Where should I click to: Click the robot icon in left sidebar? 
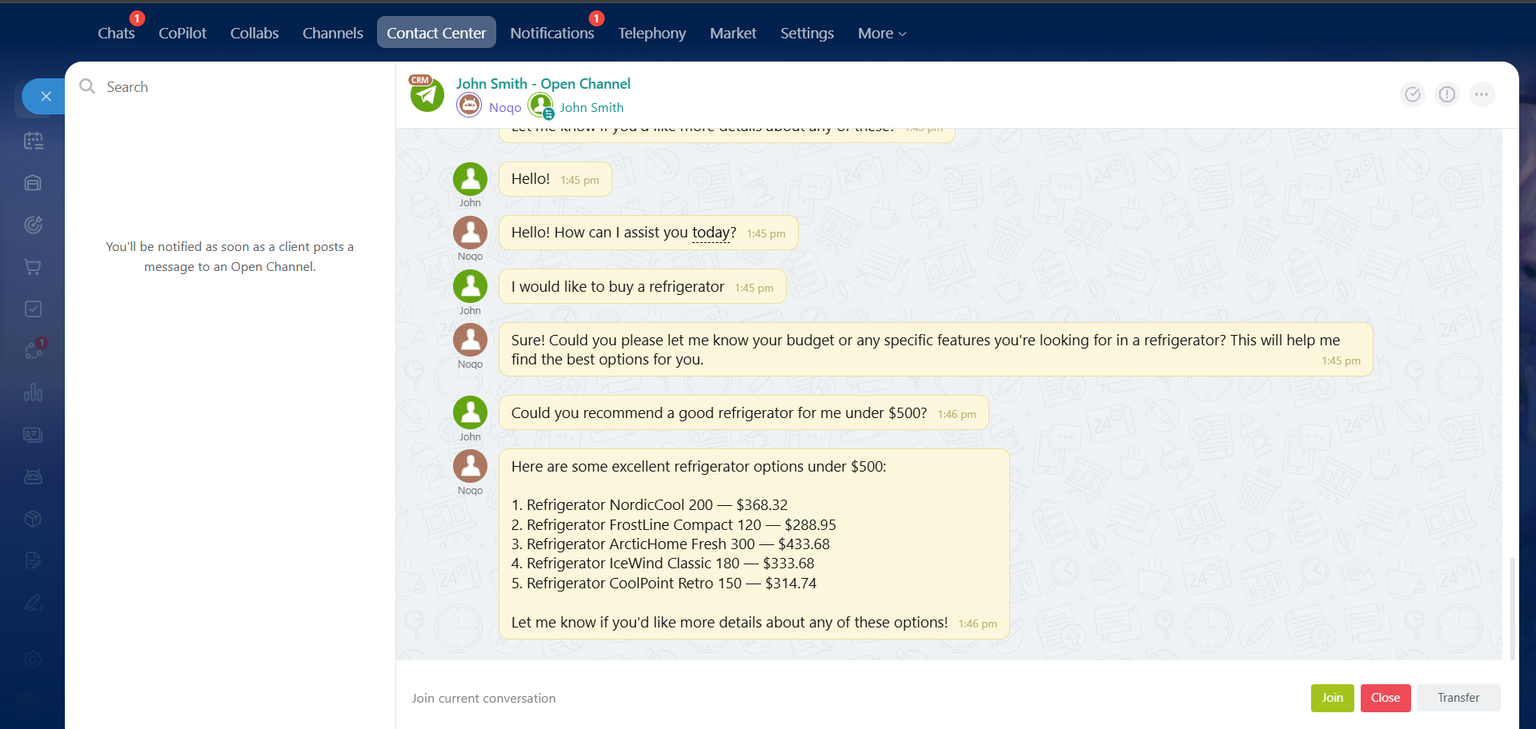point(33,476)
